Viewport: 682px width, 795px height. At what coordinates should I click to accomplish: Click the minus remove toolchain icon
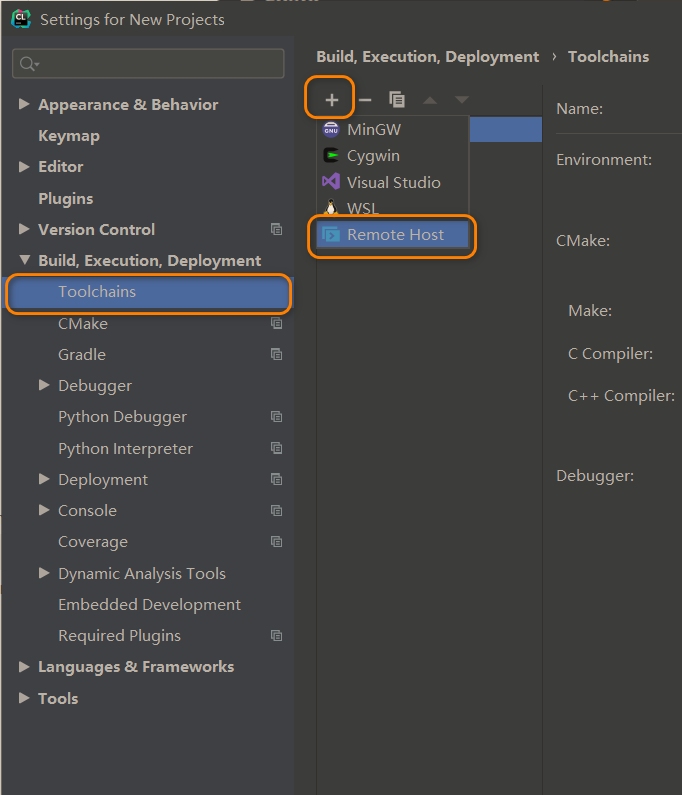coord(365,100)
